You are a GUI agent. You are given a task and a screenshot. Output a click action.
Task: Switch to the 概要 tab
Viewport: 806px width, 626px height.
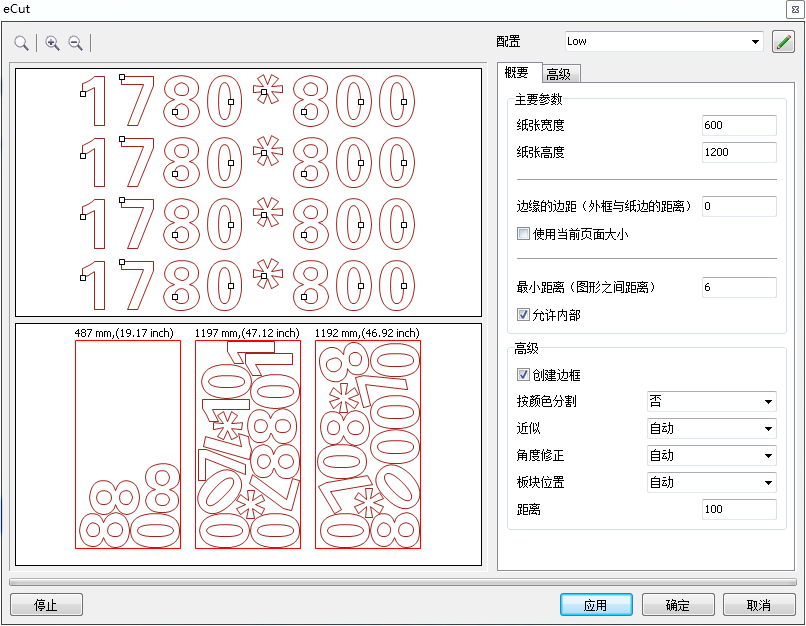point(517,72)
